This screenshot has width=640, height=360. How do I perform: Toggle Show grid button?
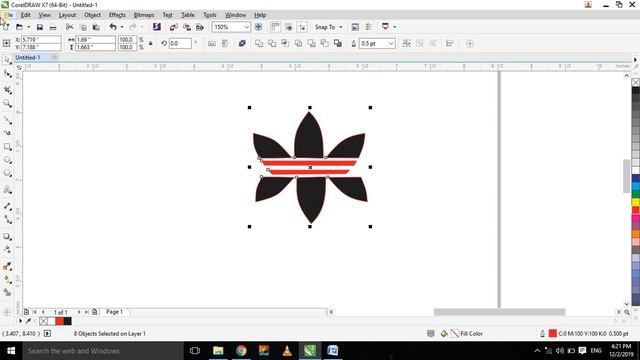[x=289, y=27]
